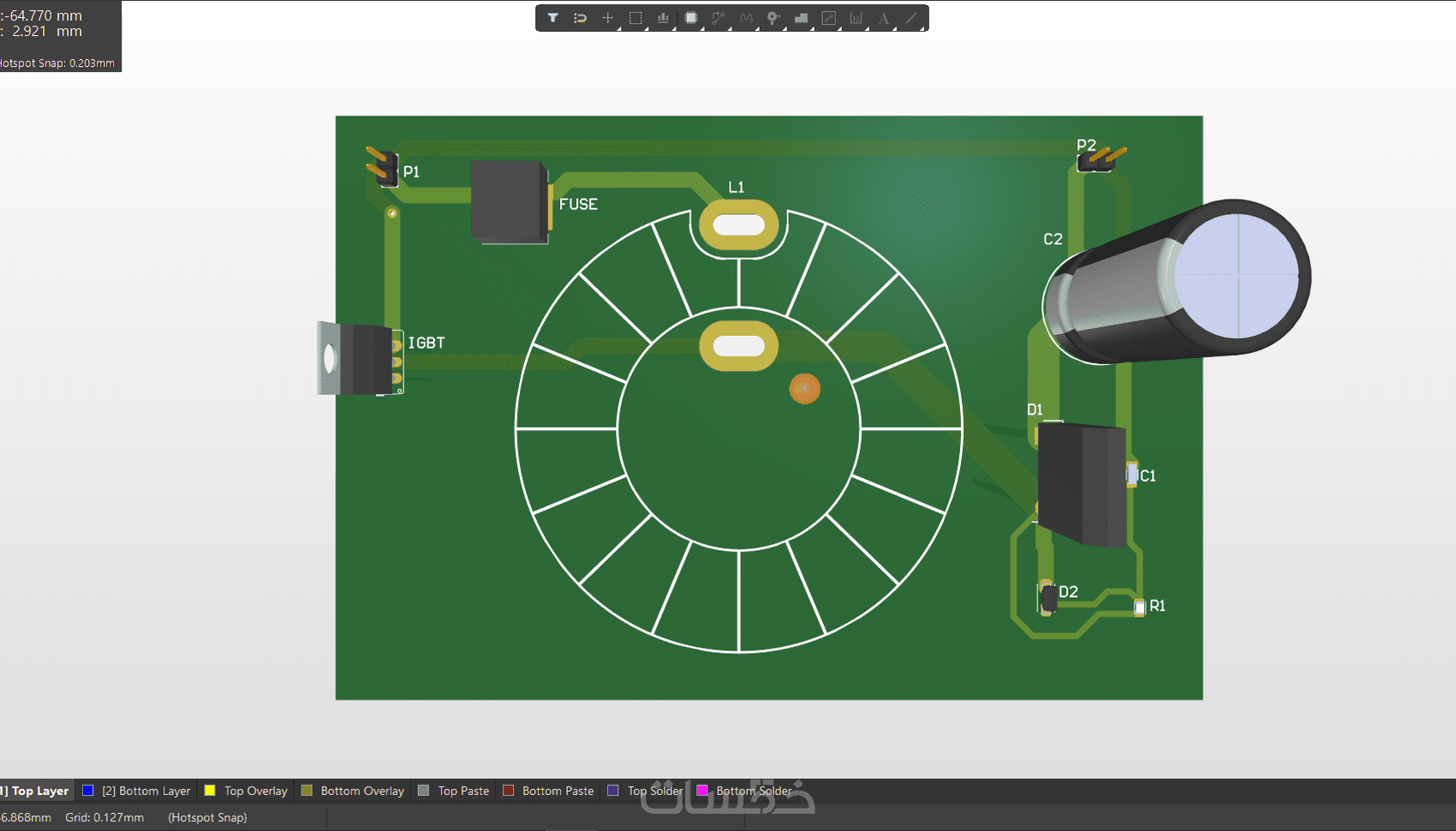1456x831 pixels.
Task: Select the Bottom Paste layer tab
Action: click(557, 791)
